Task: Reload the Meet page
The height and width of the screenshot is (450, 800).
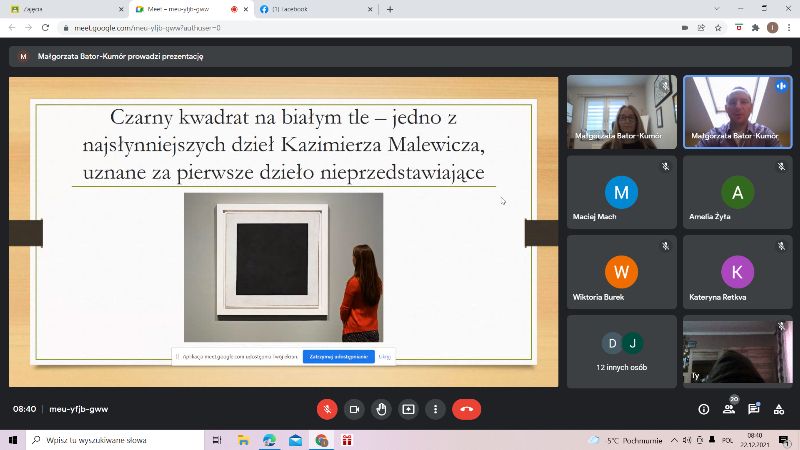Action: point(45,28)
